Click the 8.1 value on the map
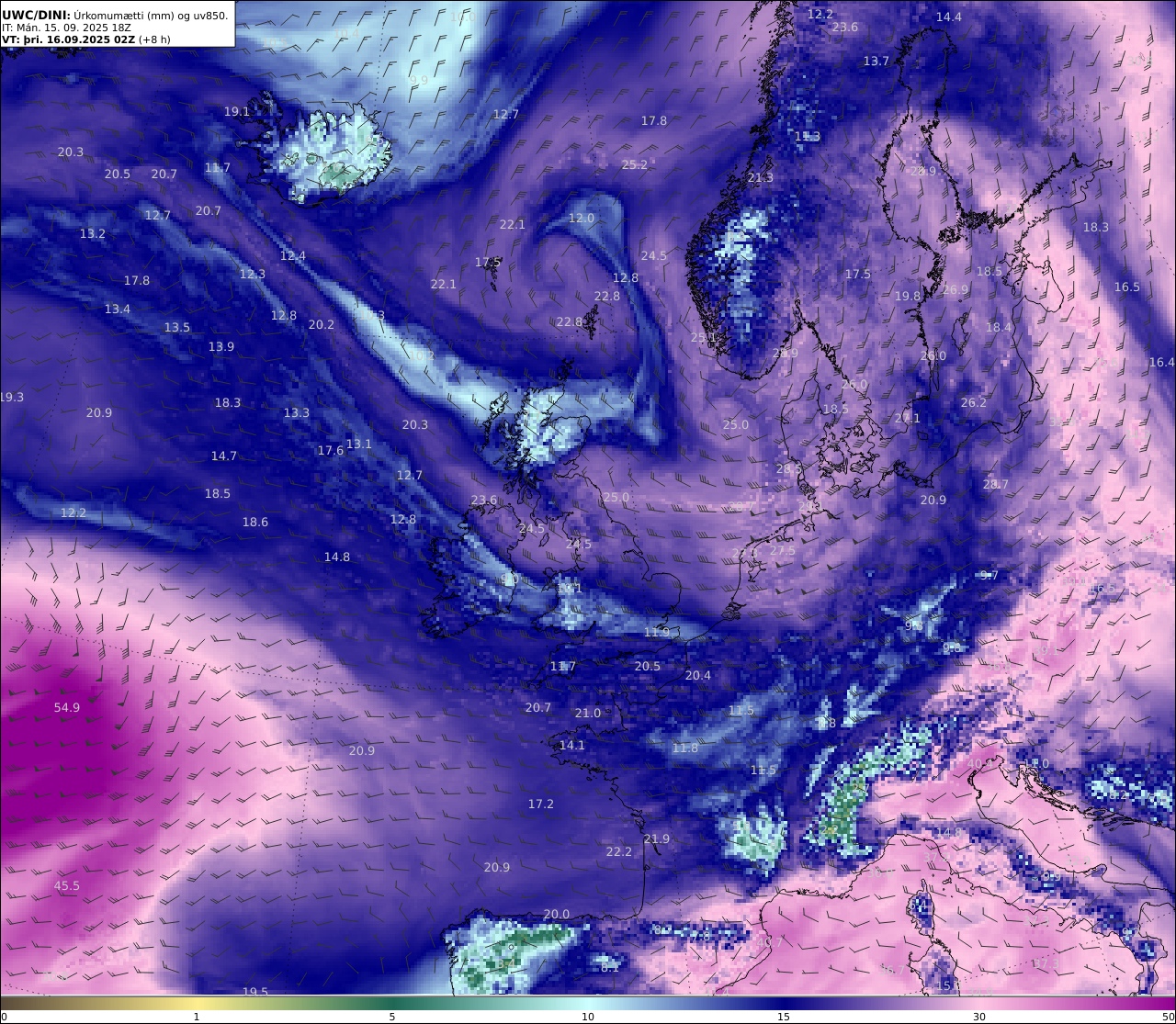This screenshot has height=1024, width=1176. coord(610,967)
